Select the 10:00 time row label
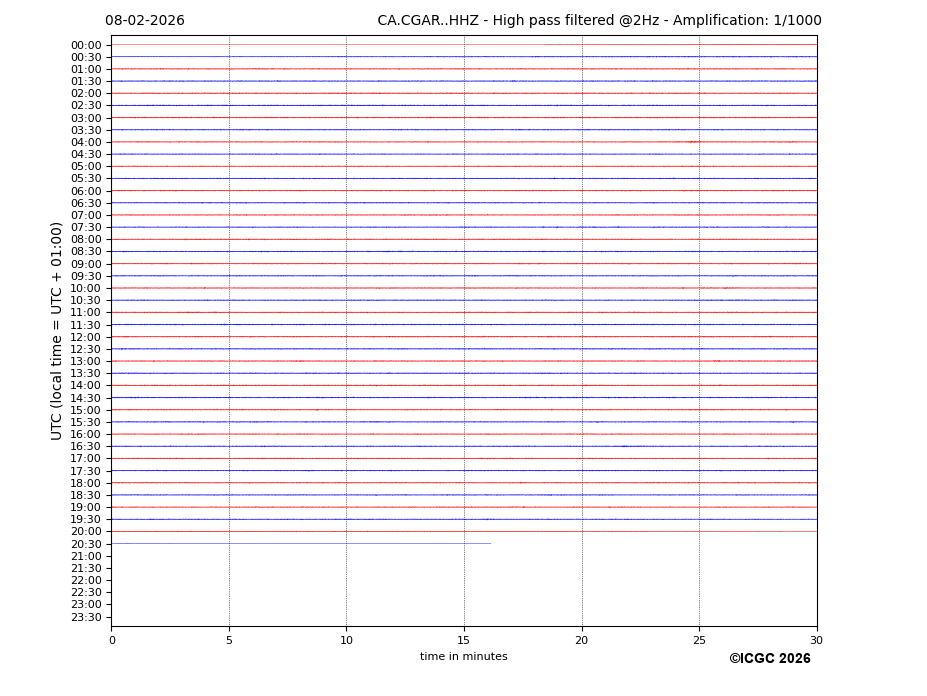 pos(86,288)
